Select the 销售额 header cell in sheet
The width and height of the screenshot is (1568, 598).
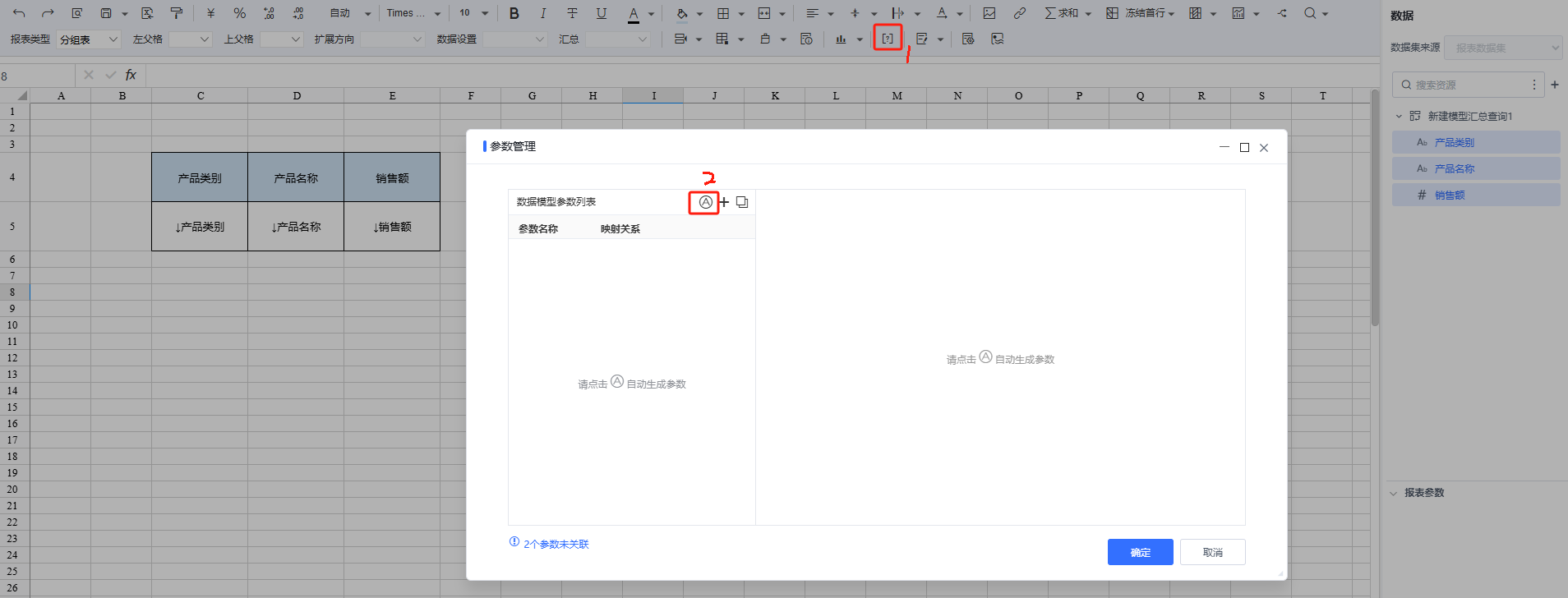(392, 177)
